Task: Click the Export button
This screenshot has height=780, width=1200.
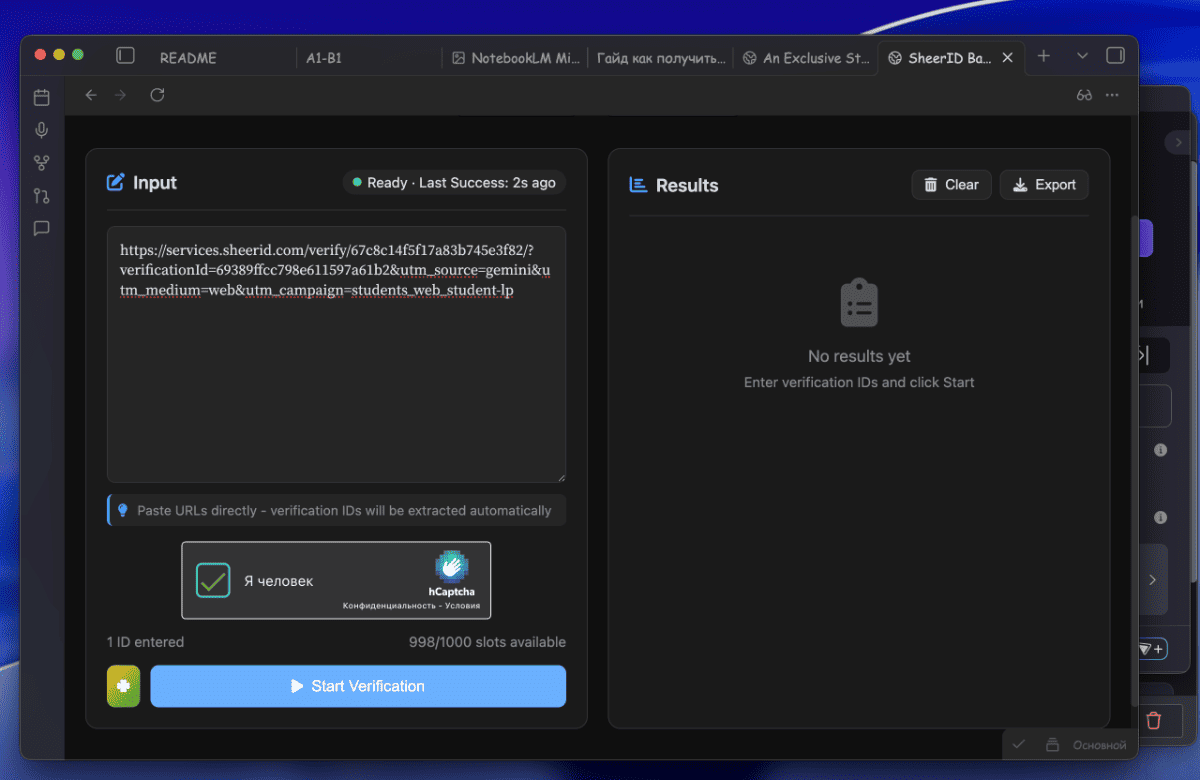Action: click(1044, 185)
